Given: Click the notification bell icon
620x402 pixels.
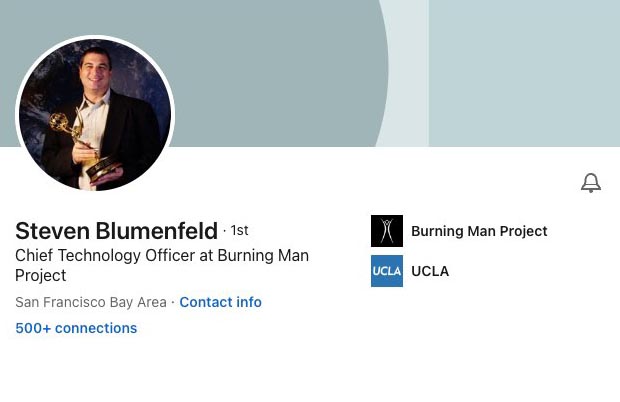Looking at the screenshot, I should 591,183.
